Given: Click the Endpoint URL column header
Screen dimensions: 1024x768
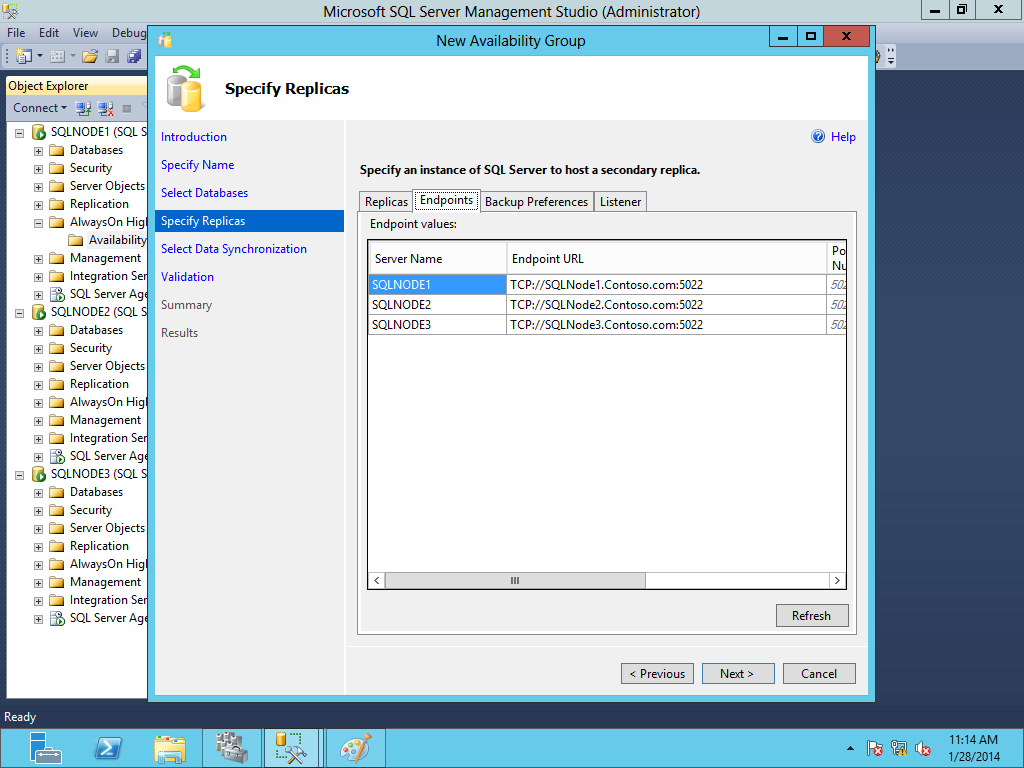Looking at the screenshot, I should [666, 258].
